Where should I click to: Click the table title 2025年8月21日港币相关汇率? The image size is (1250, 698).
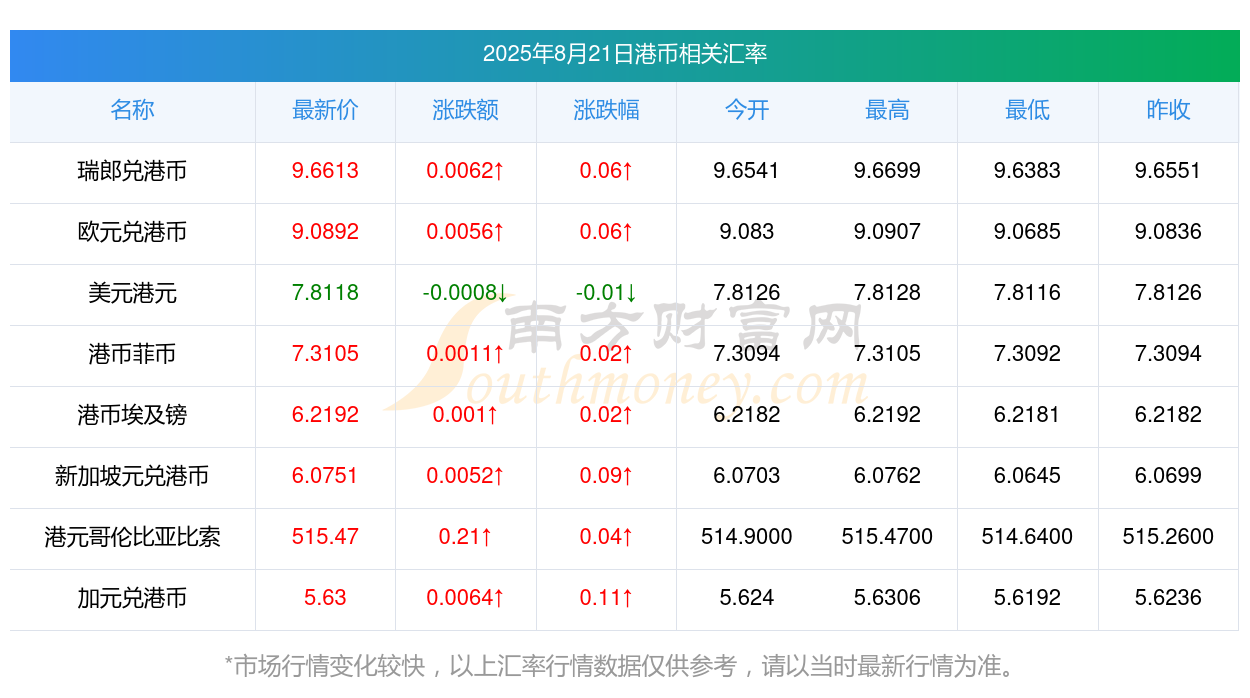[625, 54]
